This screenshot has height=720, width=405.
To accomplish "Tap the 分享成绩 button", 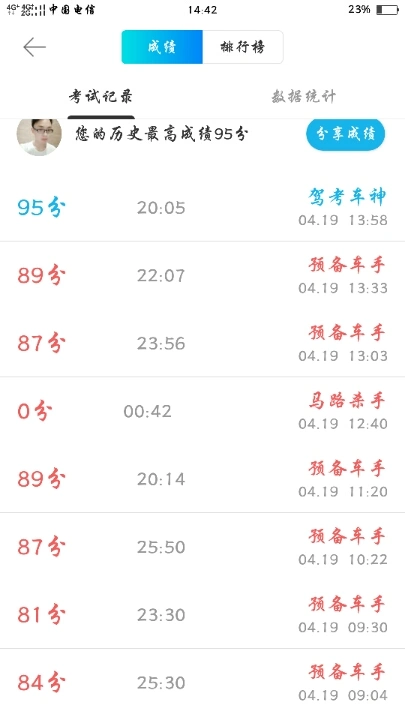I will (346, 134).
